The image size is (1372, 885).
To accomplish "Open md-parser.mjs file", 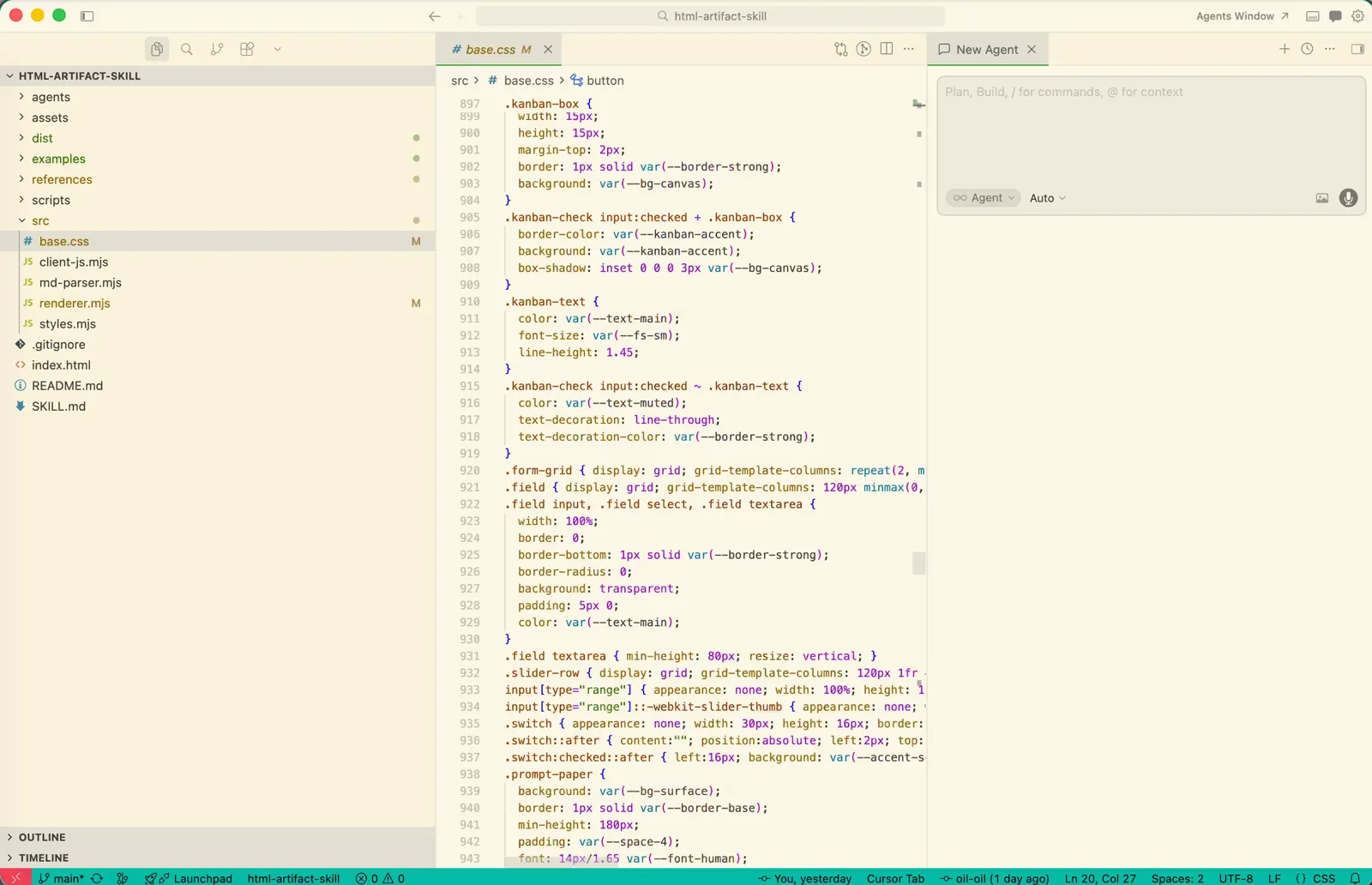I will click(x=218, y=282).
